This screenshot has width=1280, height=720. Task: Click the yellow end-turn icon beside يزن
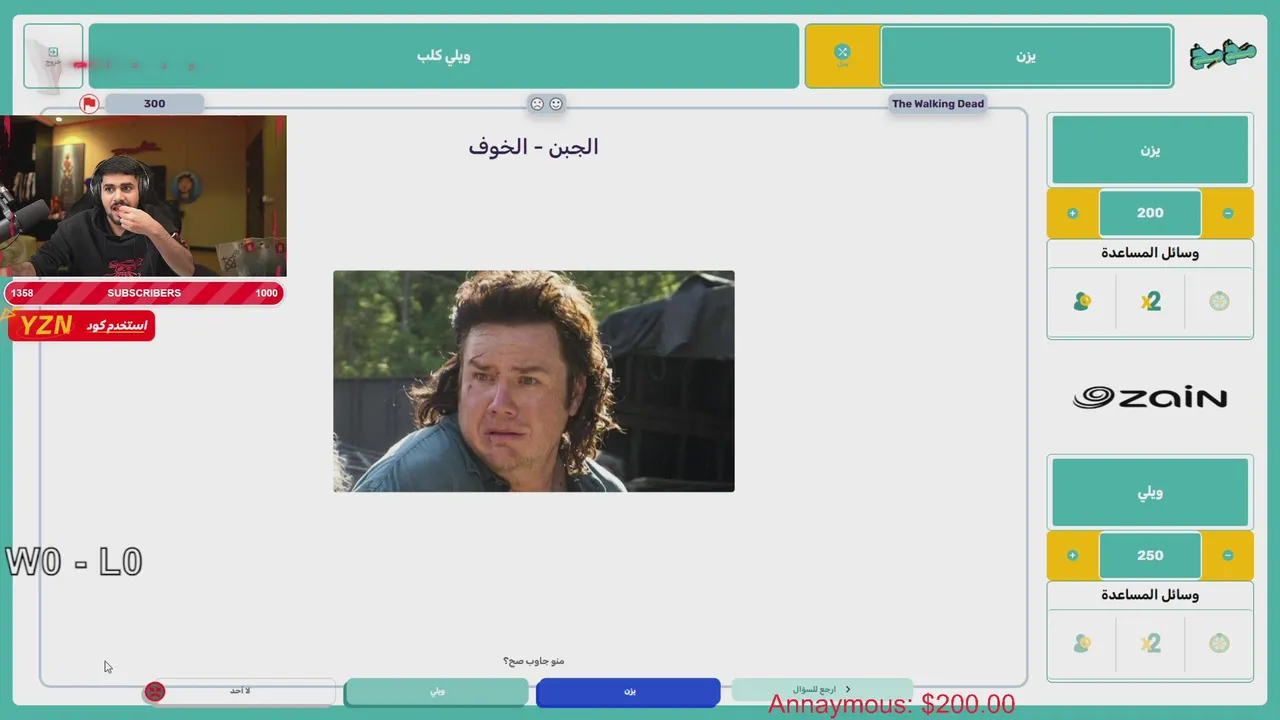842,56
